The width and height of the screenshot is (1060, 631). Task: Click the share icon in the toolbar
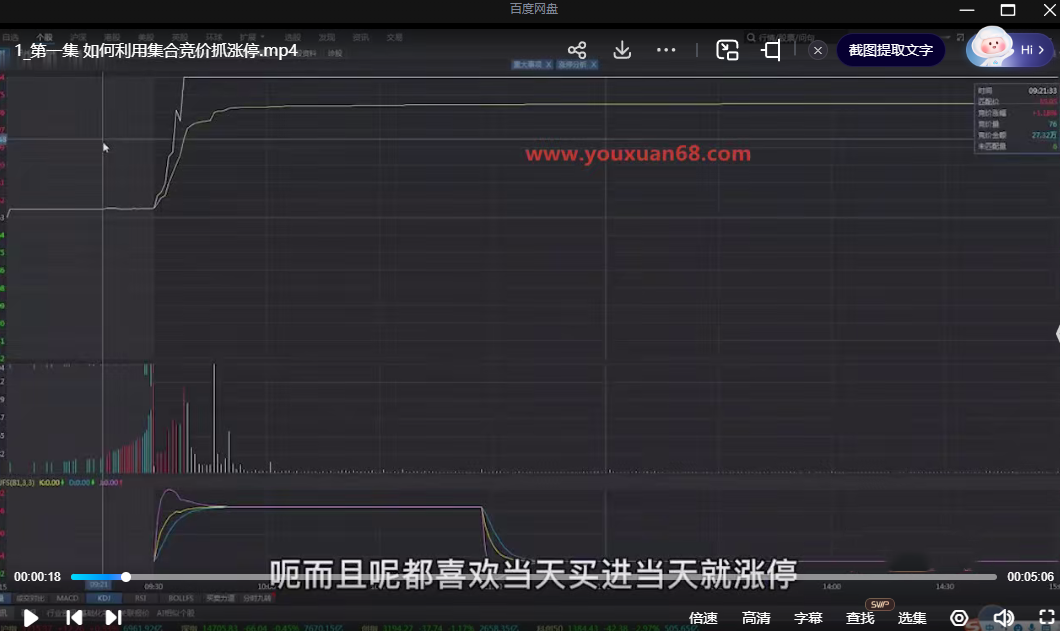pyautogui.click(x=577, y=49)
